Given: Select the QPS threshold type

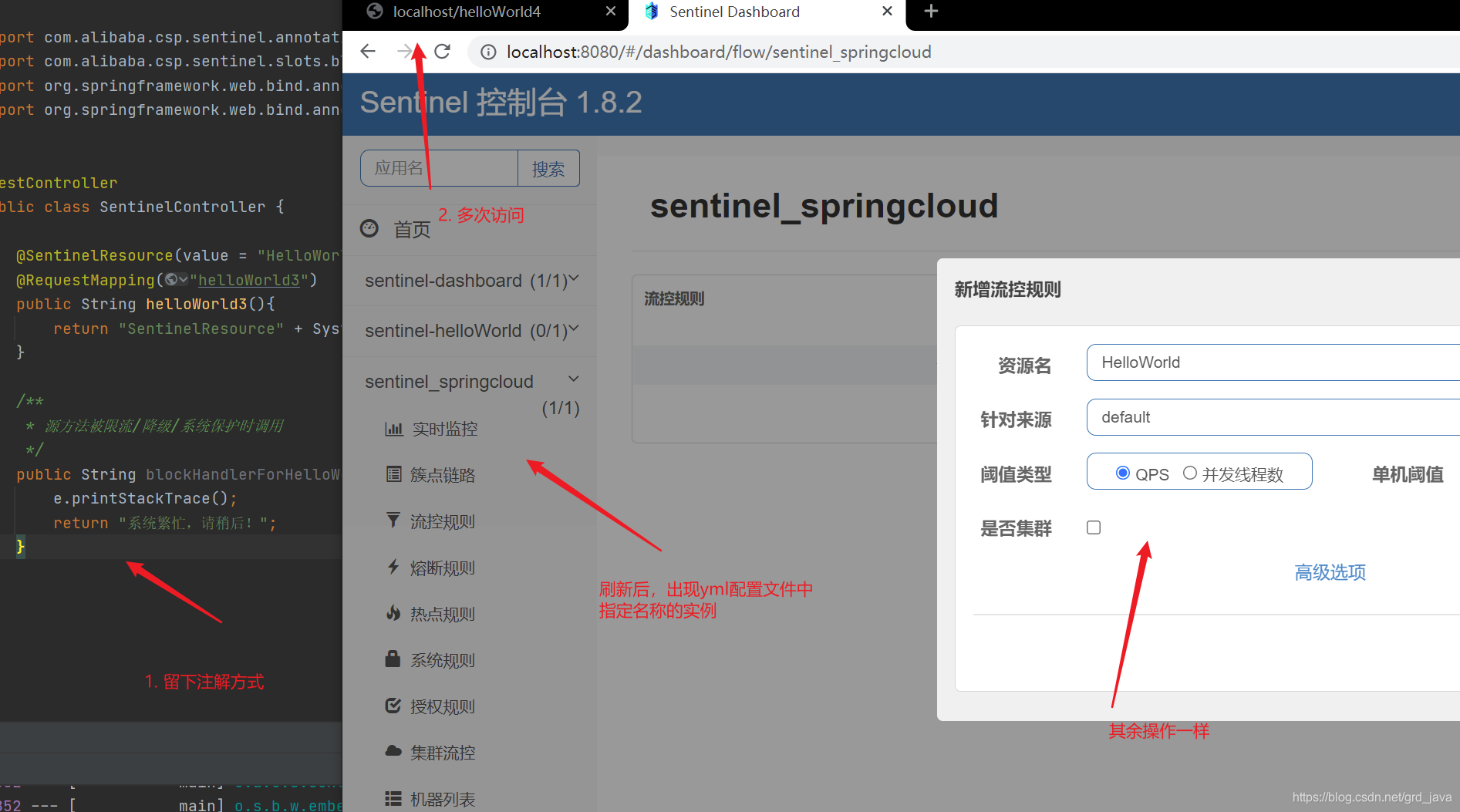Looking at the screenshot, I should (x=1123, y=473).
